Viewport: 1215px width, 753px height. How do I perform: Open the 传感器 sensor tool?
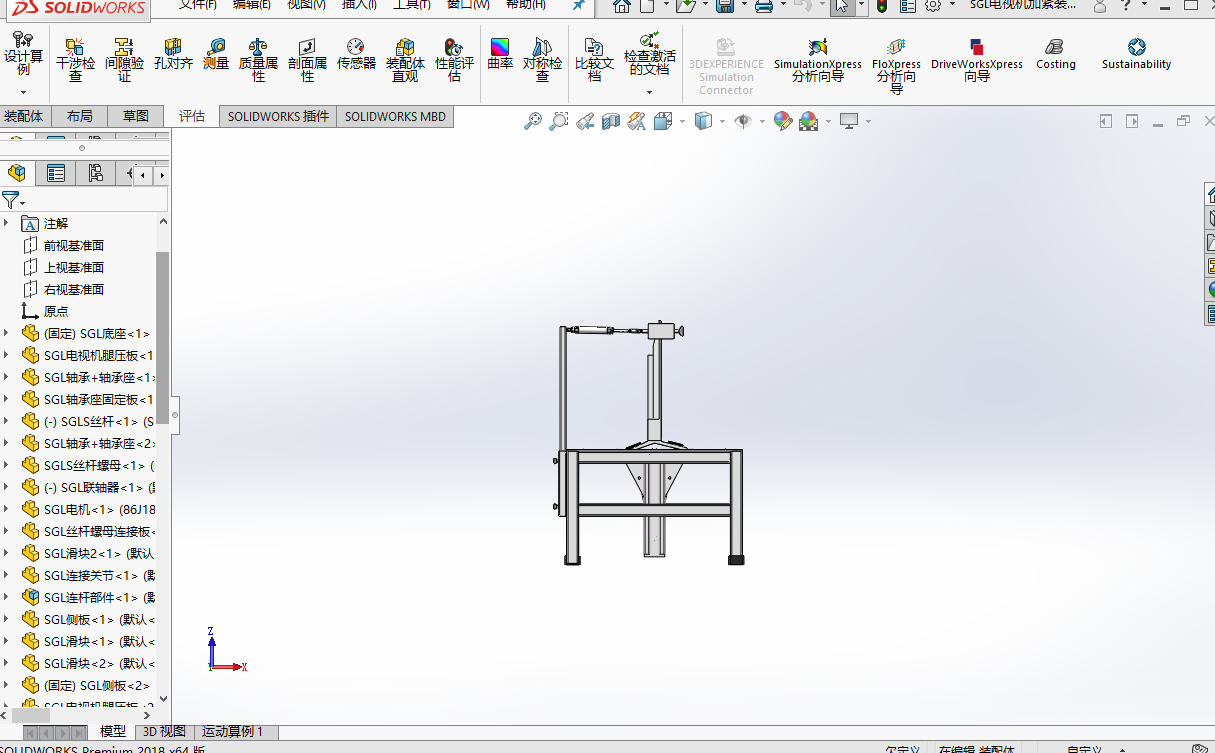[356, 54]
